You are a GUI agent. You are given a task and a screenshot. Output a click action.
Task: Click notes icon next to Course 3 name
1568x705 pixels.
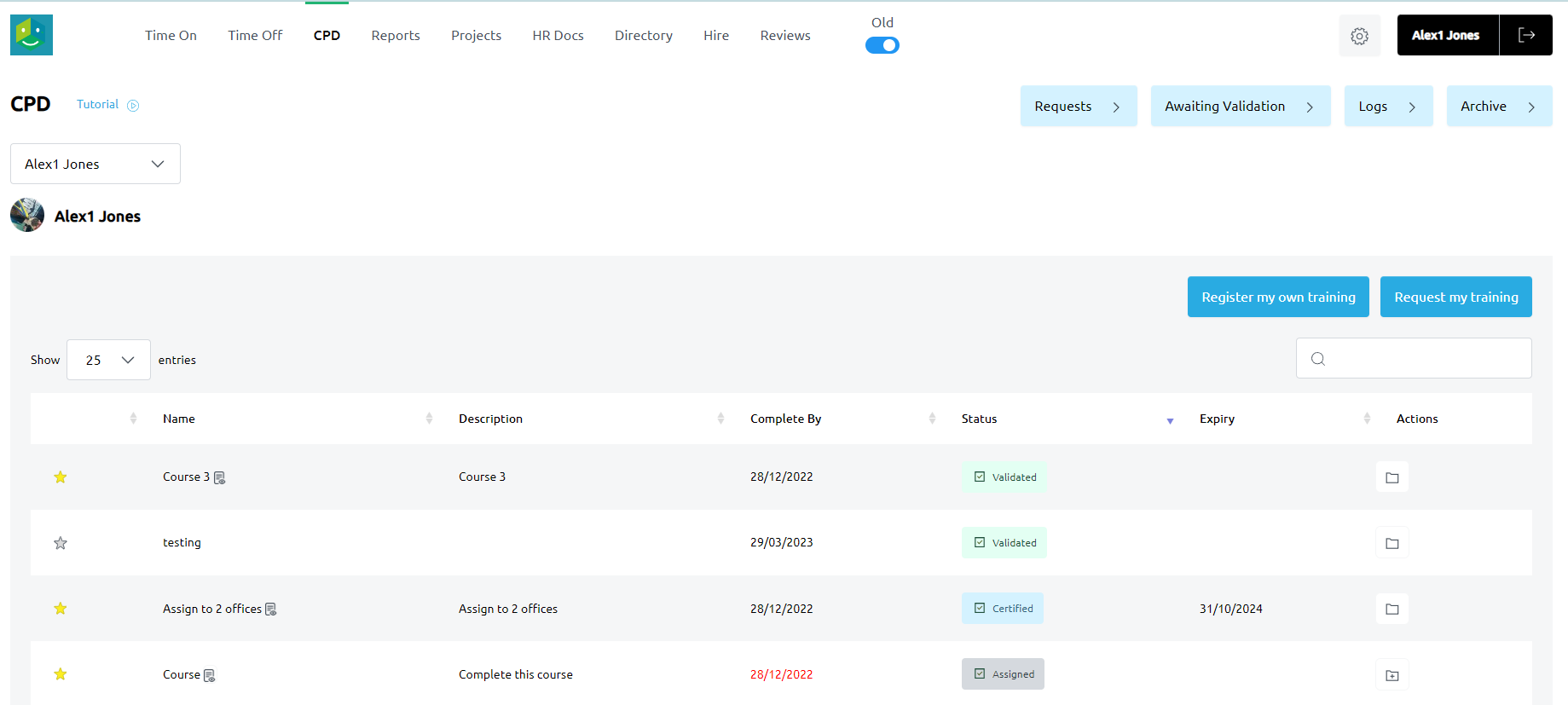(219, 477)
